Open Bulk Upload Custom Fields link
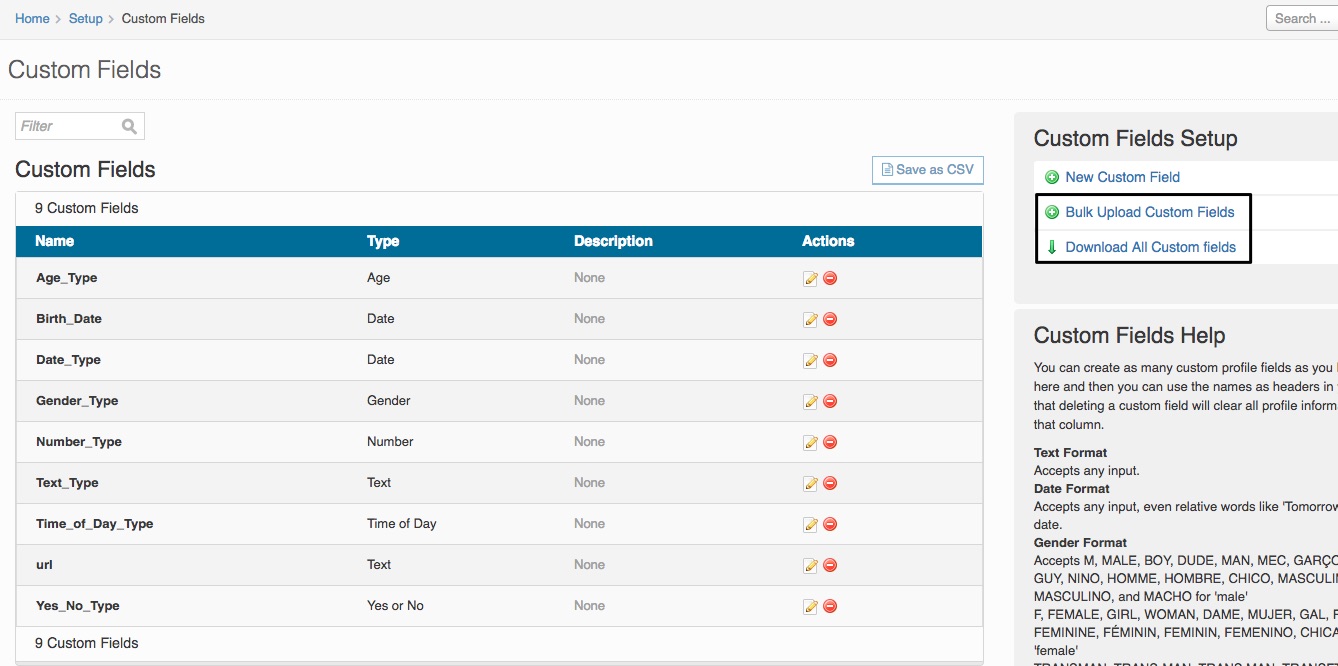Viewport: 1338px width, 666px height. pyautogui.click(x=1150, y=212)
